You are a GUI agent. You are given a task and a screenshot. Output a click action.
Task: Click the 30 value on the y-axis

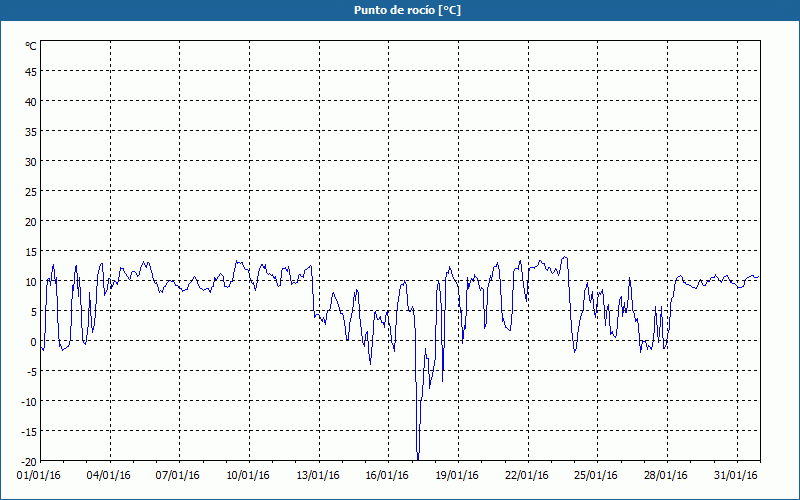(x=31, y=162)
